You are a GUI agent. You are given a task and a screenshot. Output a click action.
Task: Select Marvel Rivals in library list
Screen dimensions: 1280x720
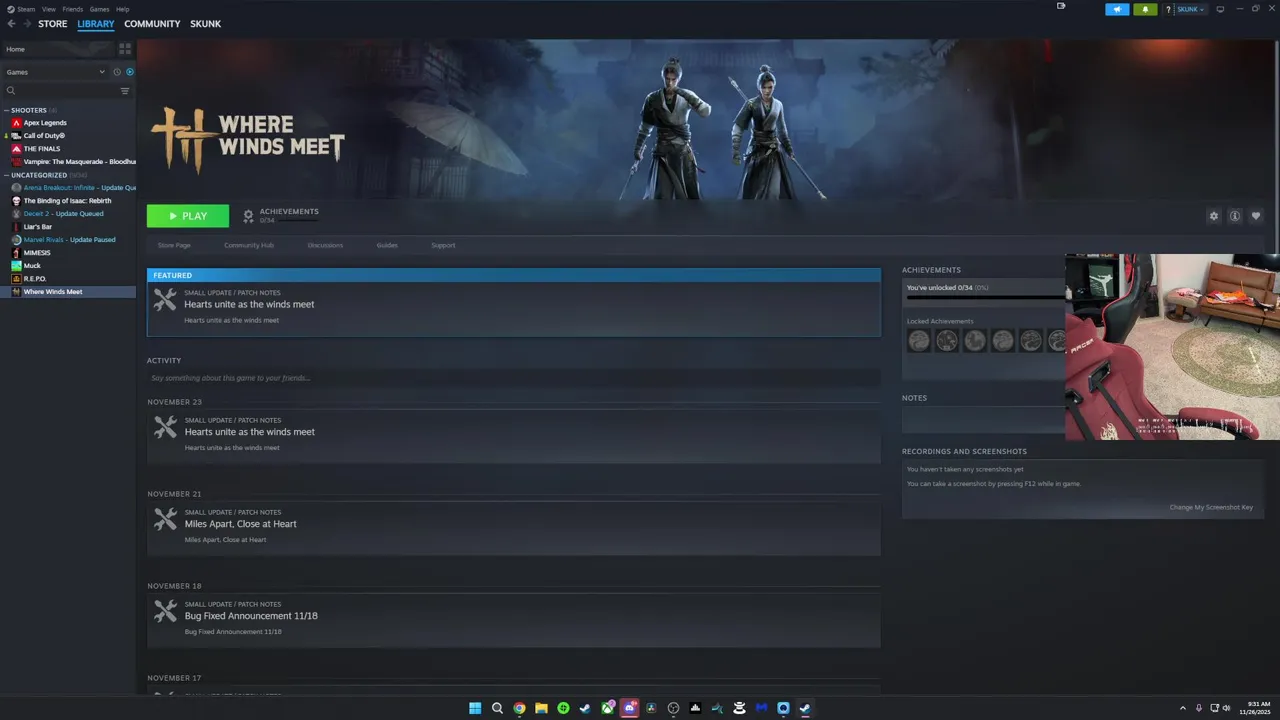[x=68, y=240]
